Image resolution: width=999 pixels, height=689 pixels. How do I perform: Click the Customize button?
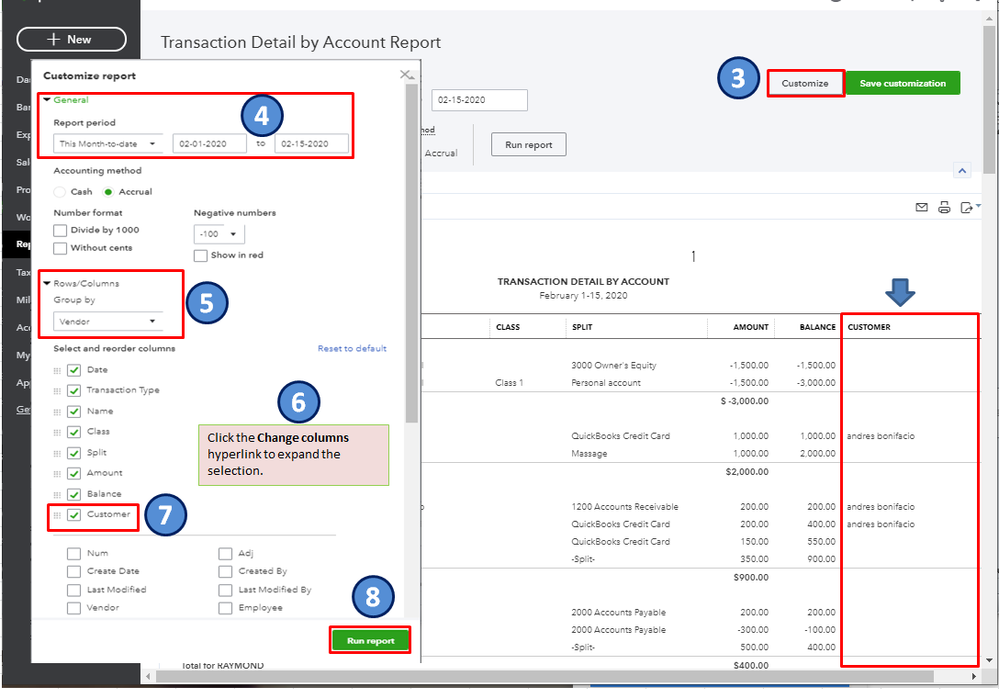pyautogui.click(x=805, y=83)
